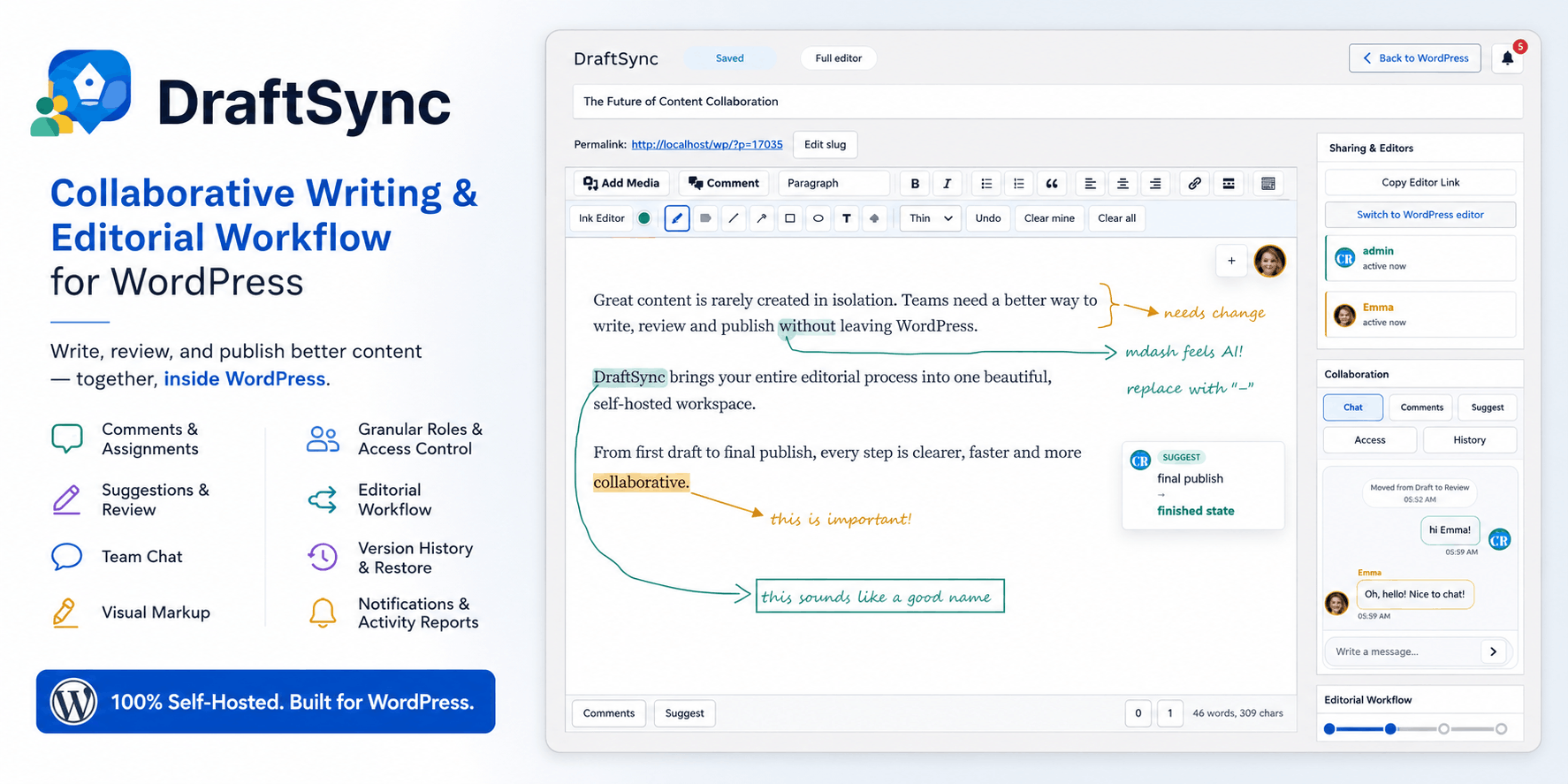Switch to the Comments collaboration tab

1421,407
